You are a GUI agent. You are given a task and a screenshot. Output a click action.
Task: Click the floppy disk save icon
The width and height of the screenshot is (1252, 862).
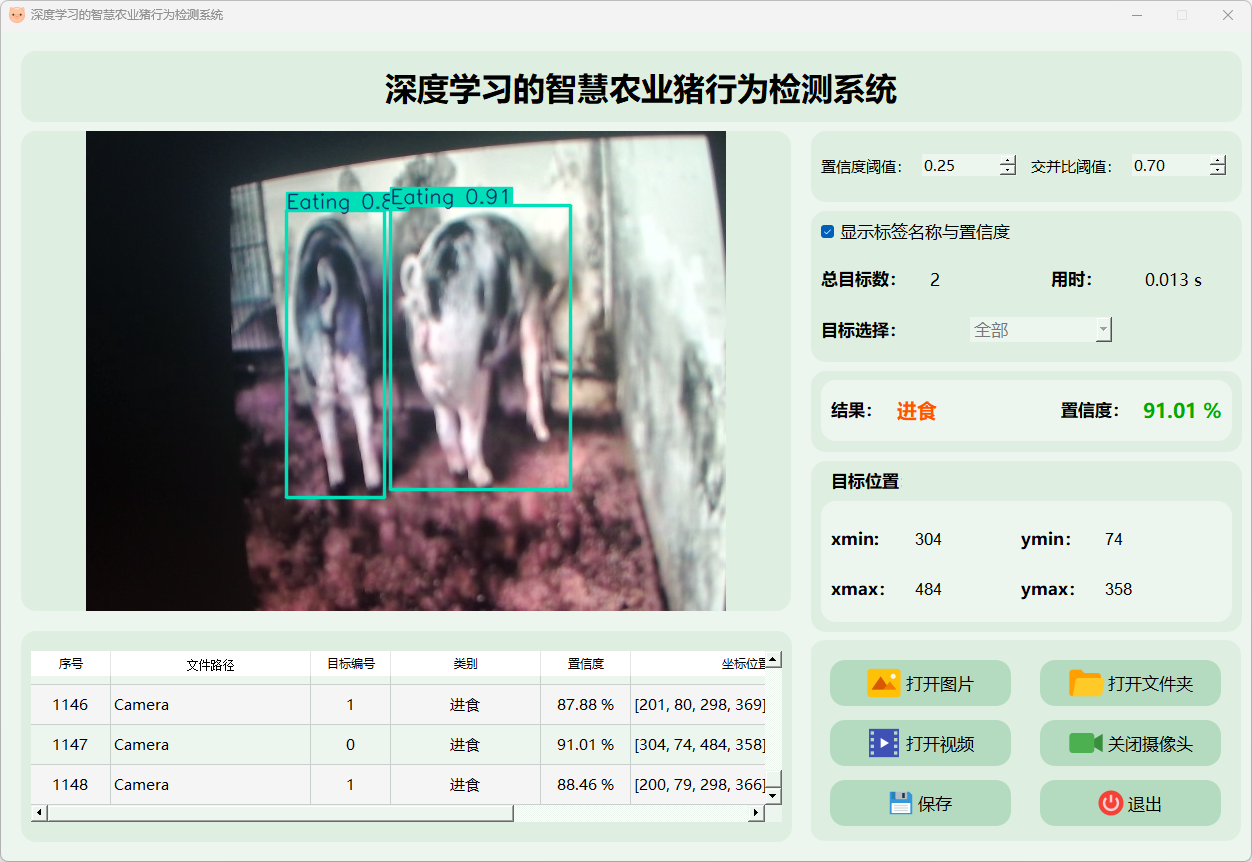pyautogui.click(x=900, y=803)
